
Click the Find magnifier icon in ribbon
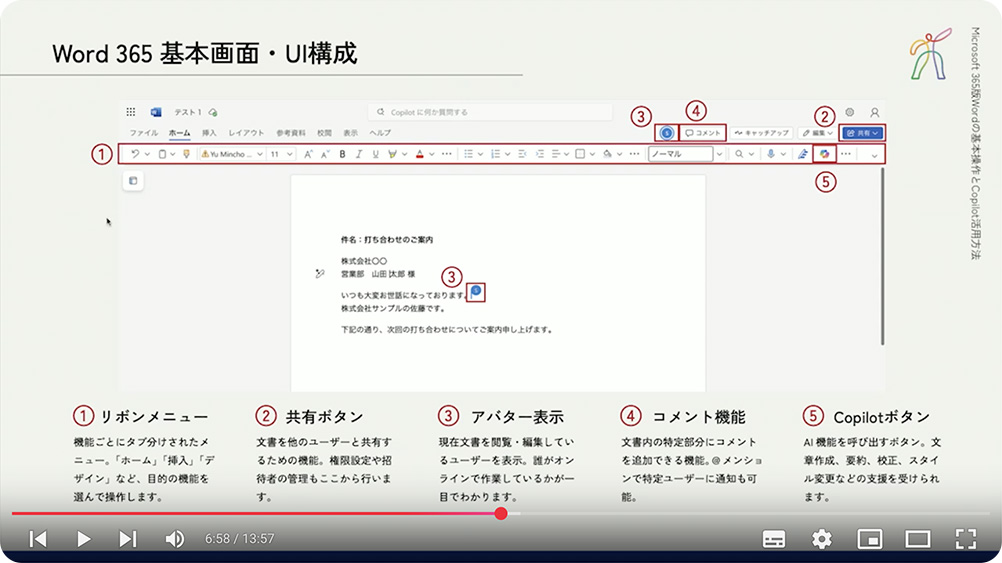(739, 154)
